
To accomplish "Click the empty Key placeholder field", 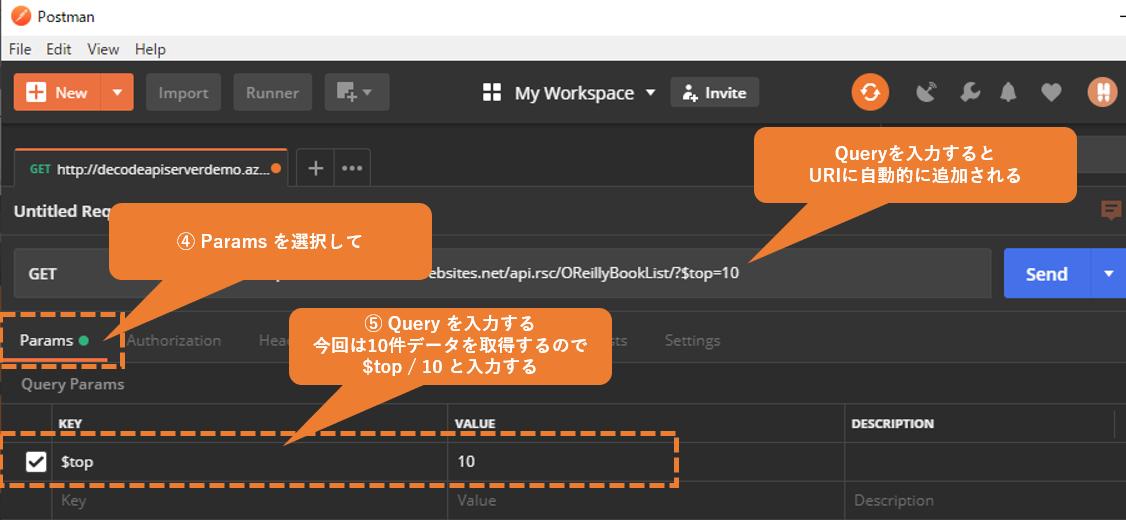I will pyautogui.click(x=251, y=501).
